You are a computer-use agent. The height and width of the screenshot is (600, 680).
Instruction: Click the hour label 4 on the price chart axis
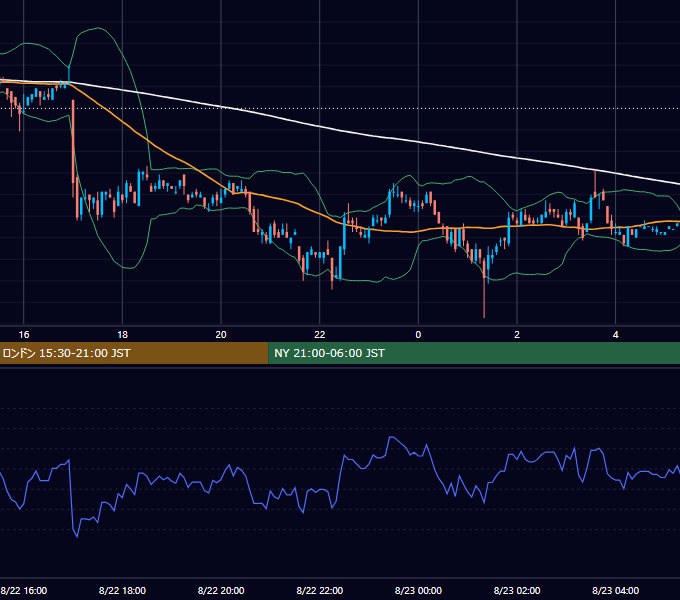point(615,335)
